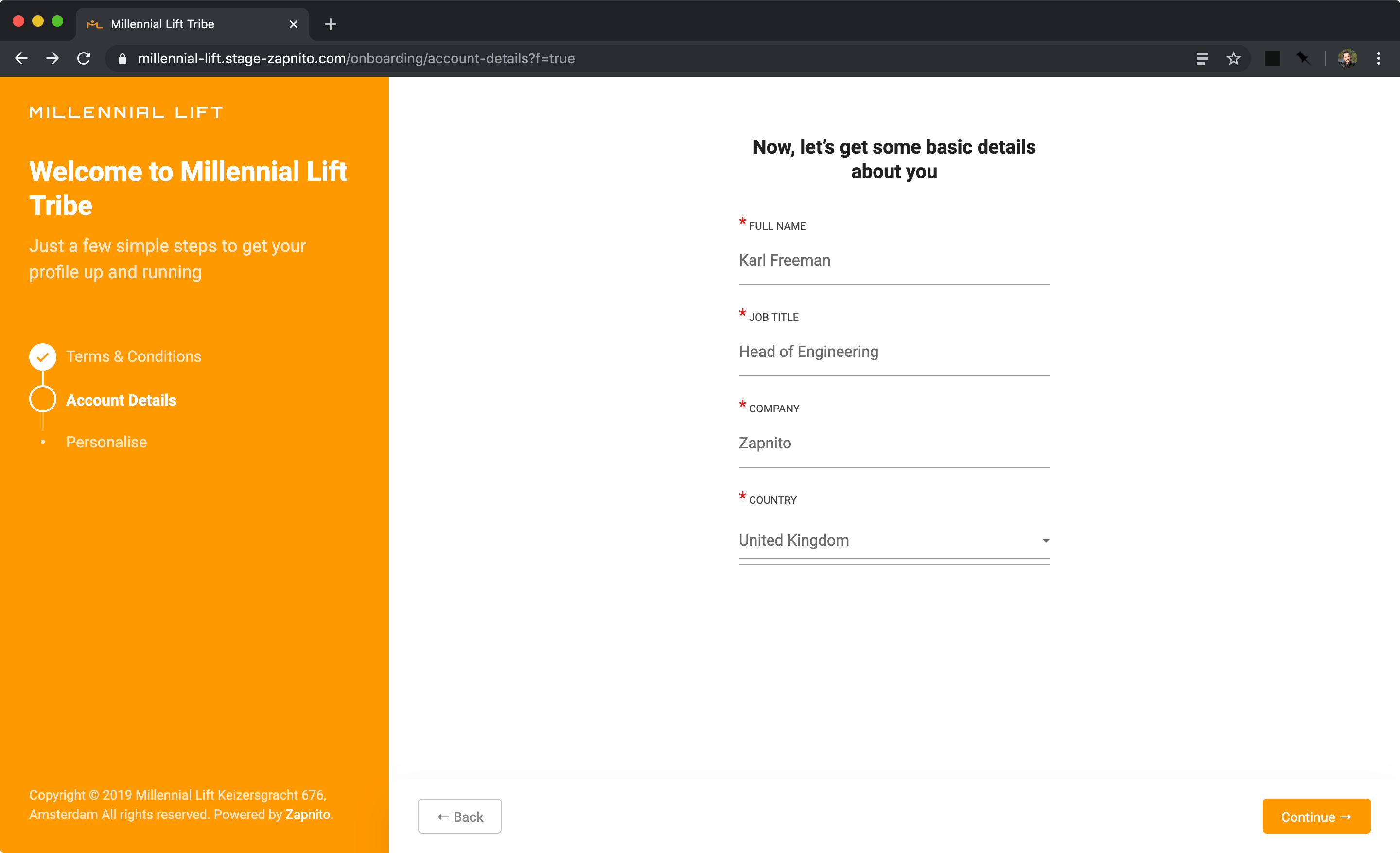The height and width of the screenshot is (853, 1400).
Task: Reload the current page
Action: [84, 58]
